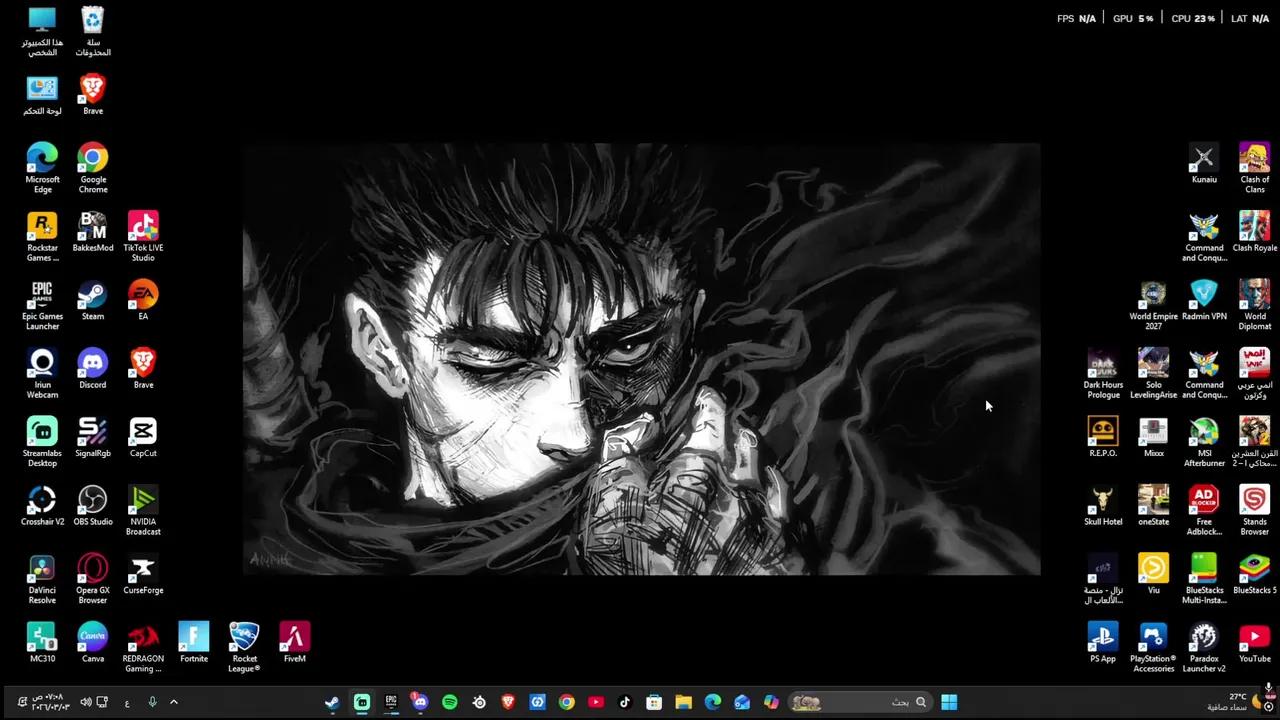Open Free Adblocker desktop shortcut
Image resolution: width=1280 pixels, height=720 pixels.
(1204, 510)
